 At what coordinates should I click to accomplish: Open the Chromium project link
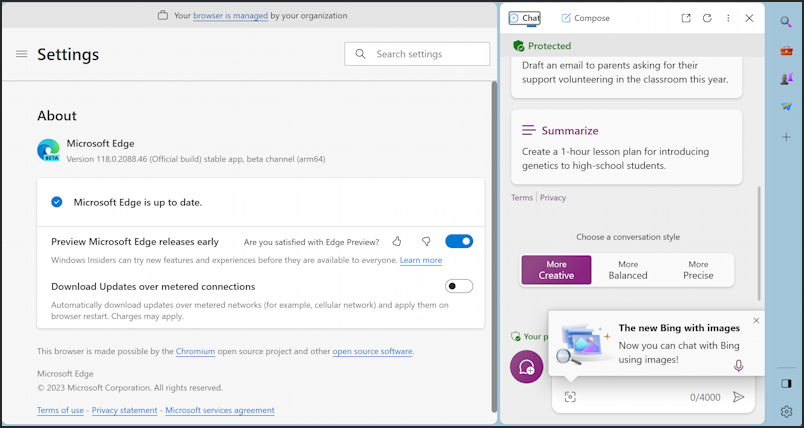(195, 352)
